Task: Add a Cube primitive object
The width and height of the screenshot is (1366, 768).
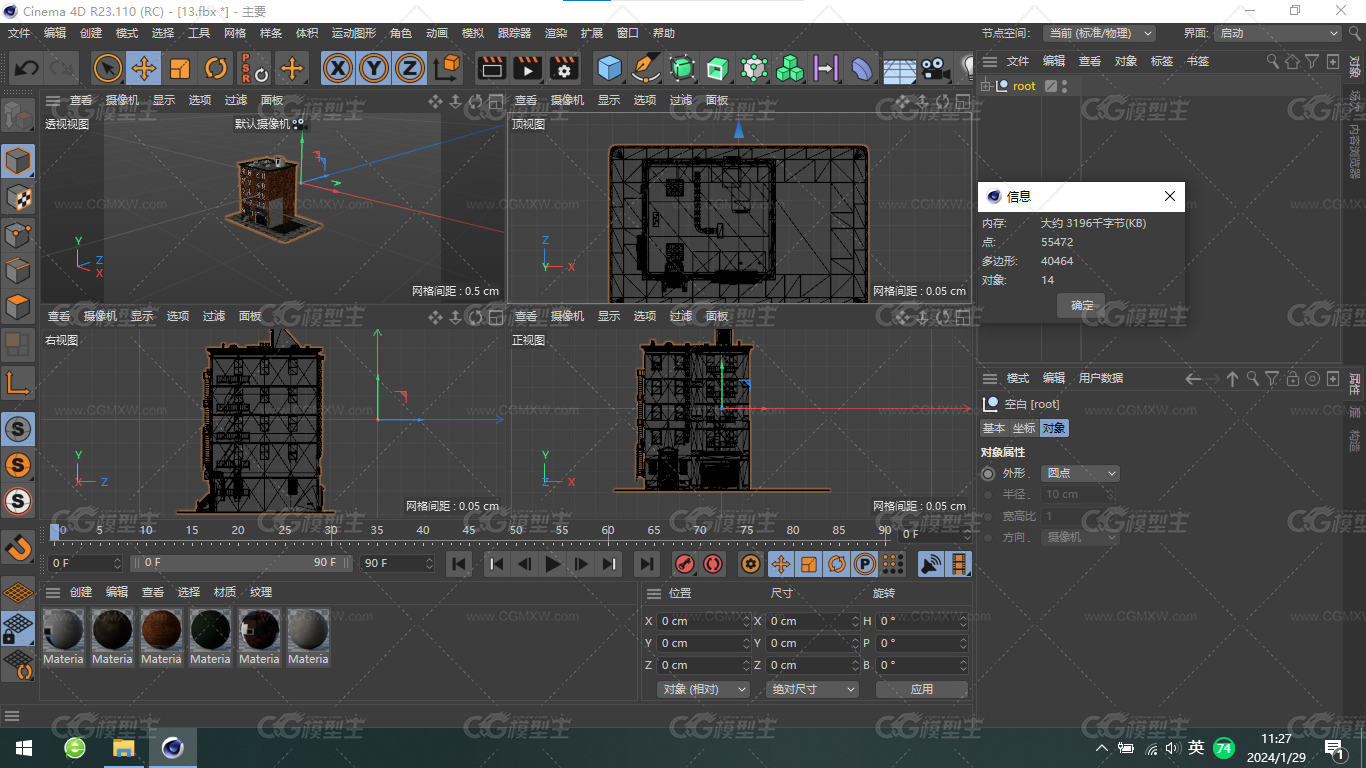Action: (x=609, y=68)
